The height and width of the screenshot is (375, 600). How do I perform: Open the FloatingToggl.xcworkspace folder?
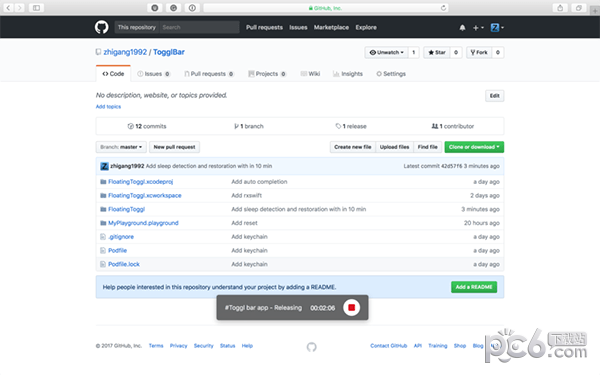pyautogui.click(x=145, y=196)
